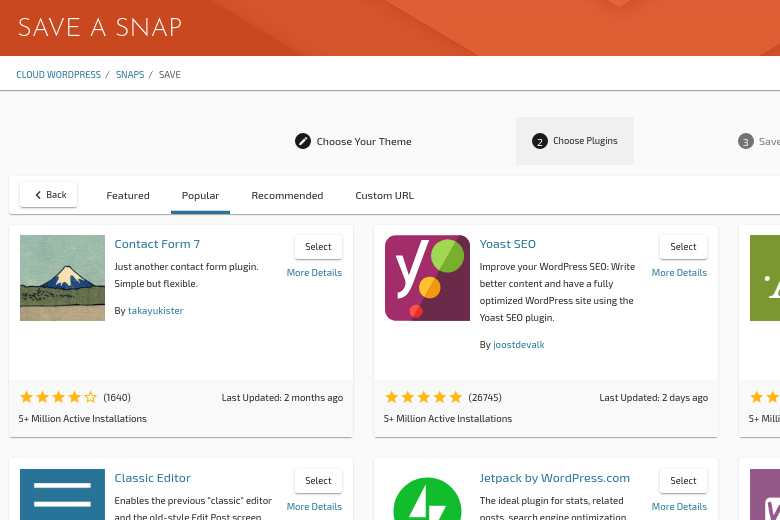Open the Contact Form 7 plugin thumbnail

[62, 278]
